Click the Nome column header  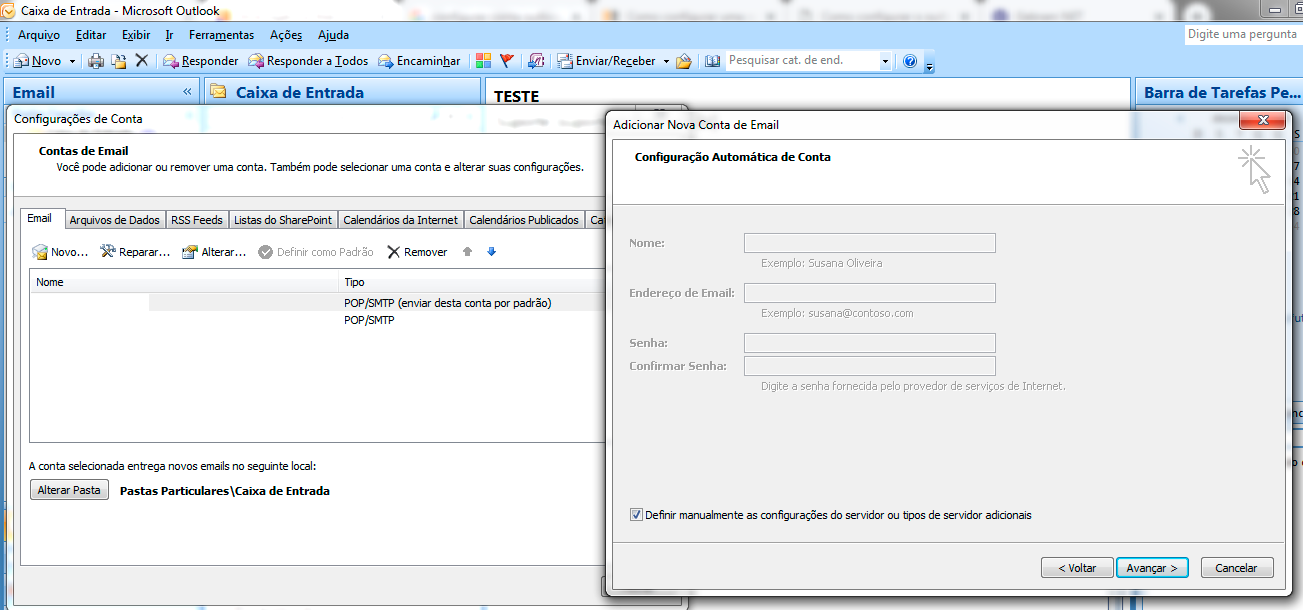pyautogui.click(x=184, y=282)
